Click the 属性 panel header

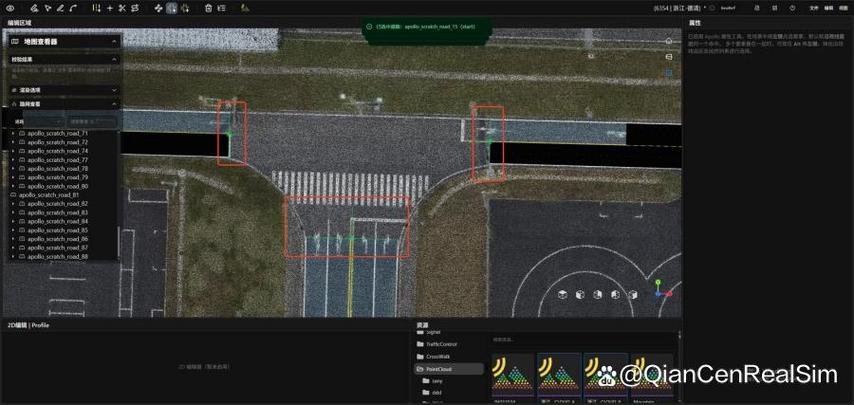695,23
